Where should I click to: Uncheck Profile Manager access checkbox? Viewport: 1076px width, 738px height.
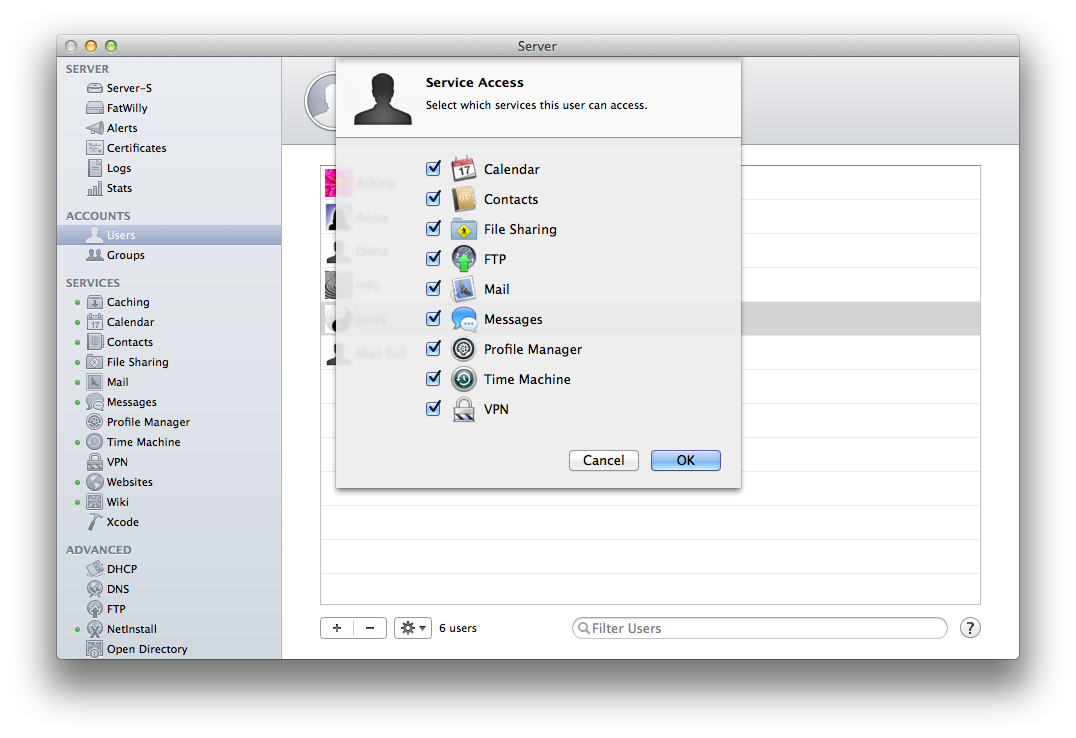(x=433, y=348)
